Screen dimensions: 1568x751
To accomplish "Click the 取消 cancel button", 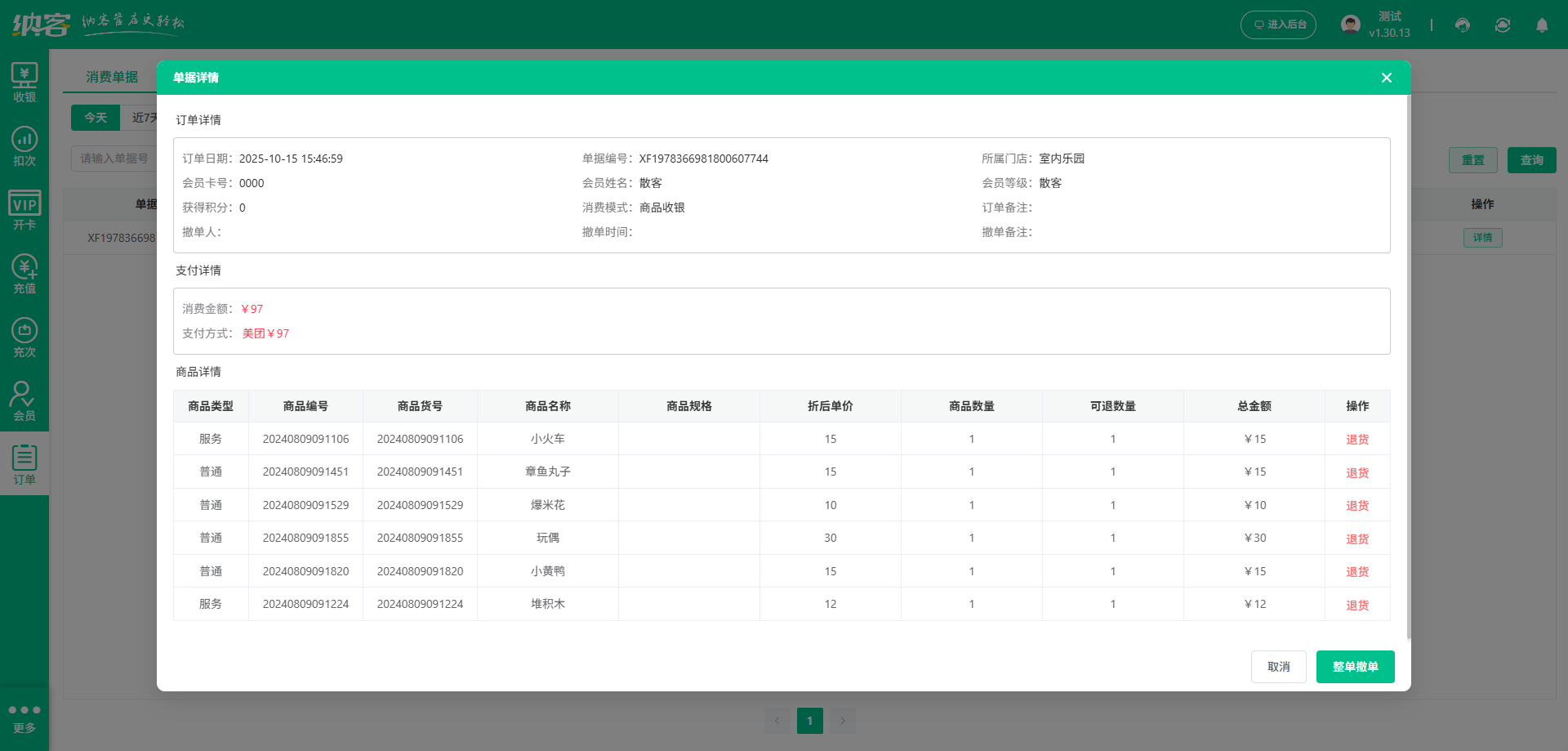I will pos(1278,666).
